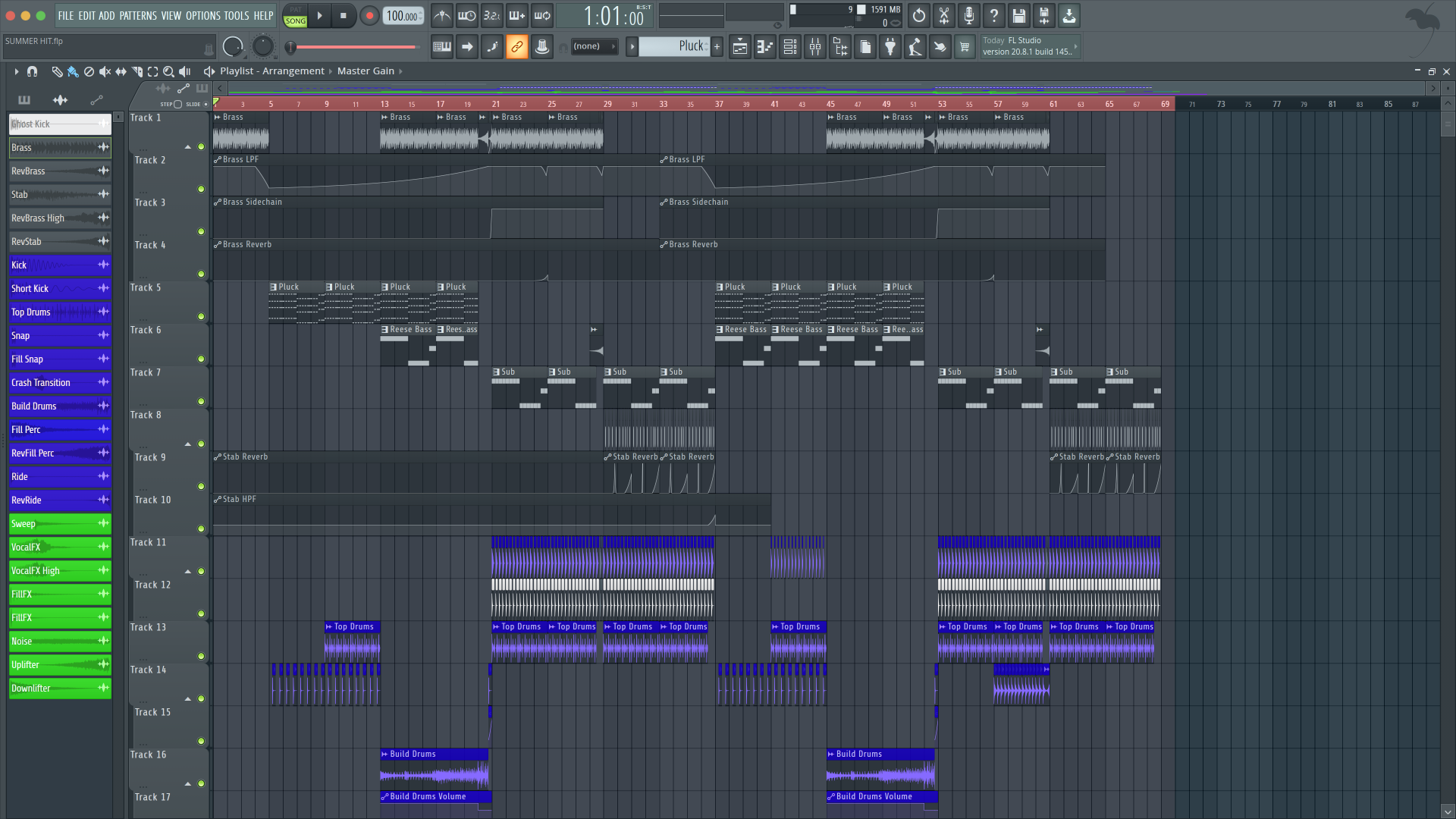Image resolution: width=1456 pixels, height=819 pixels.
Task: Click the Tempo tapper icon
Action: 915,47
